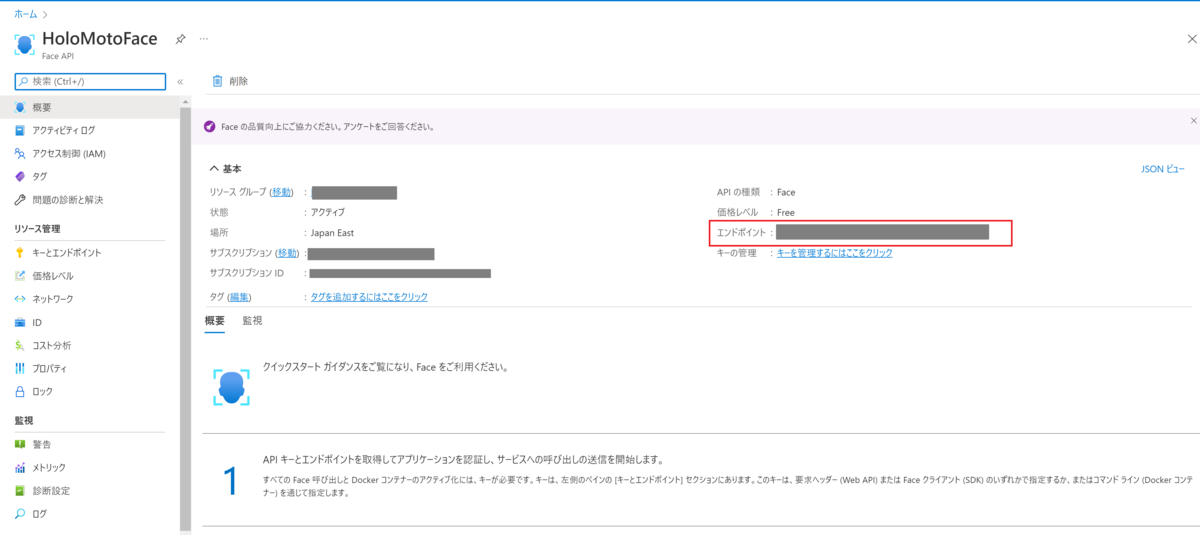1200x535 pixels.
Task: Click 移動 link next to サブスクリプション
Action: coord(288,253)
